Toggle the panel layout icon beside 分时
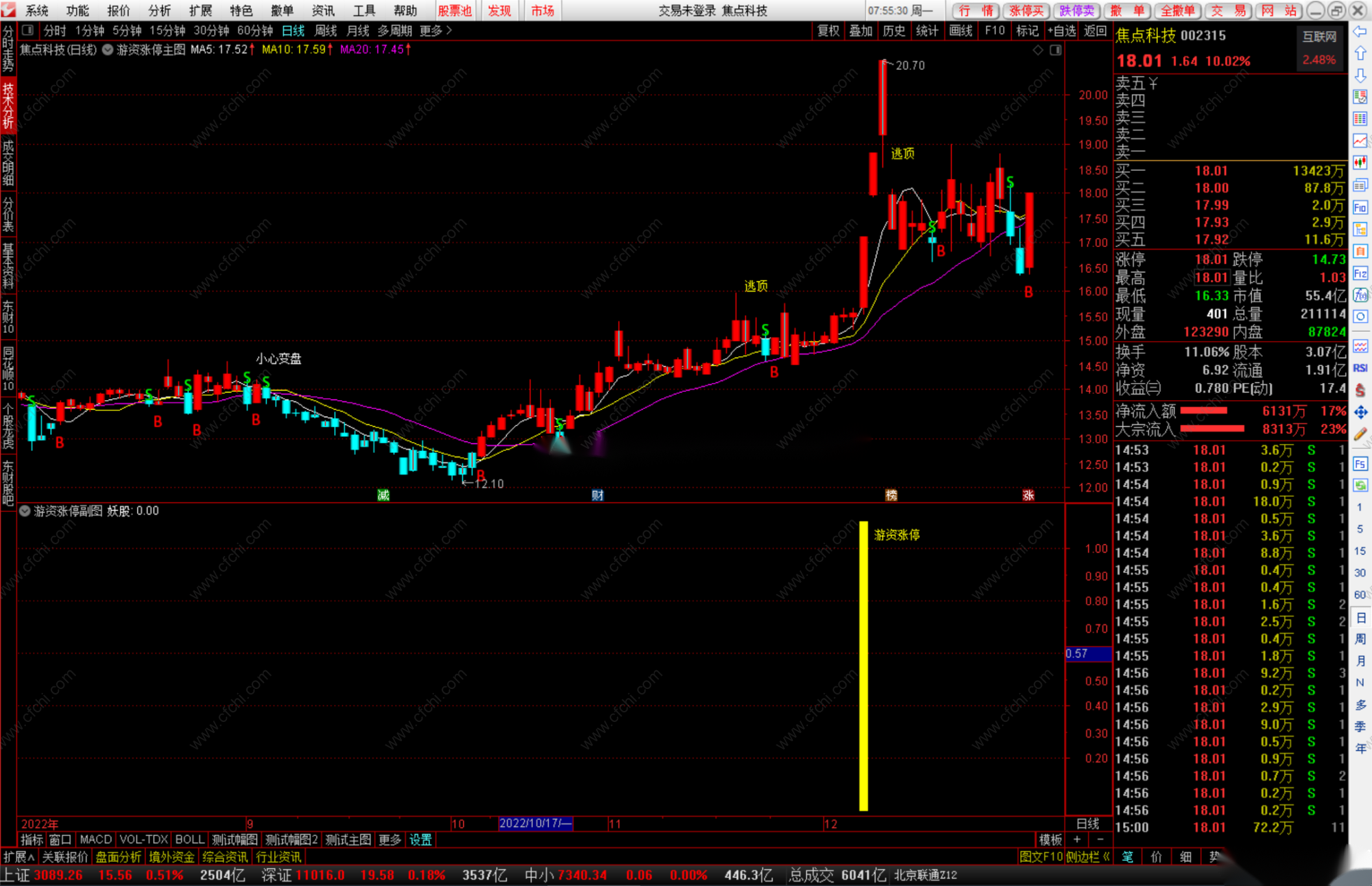 [x=27, y=30]
